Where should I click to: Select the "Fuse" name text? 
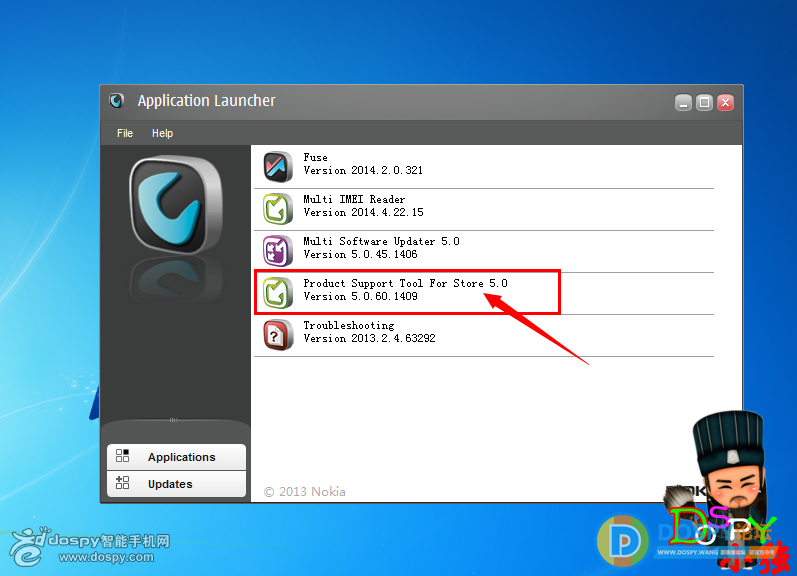point(315,157)
